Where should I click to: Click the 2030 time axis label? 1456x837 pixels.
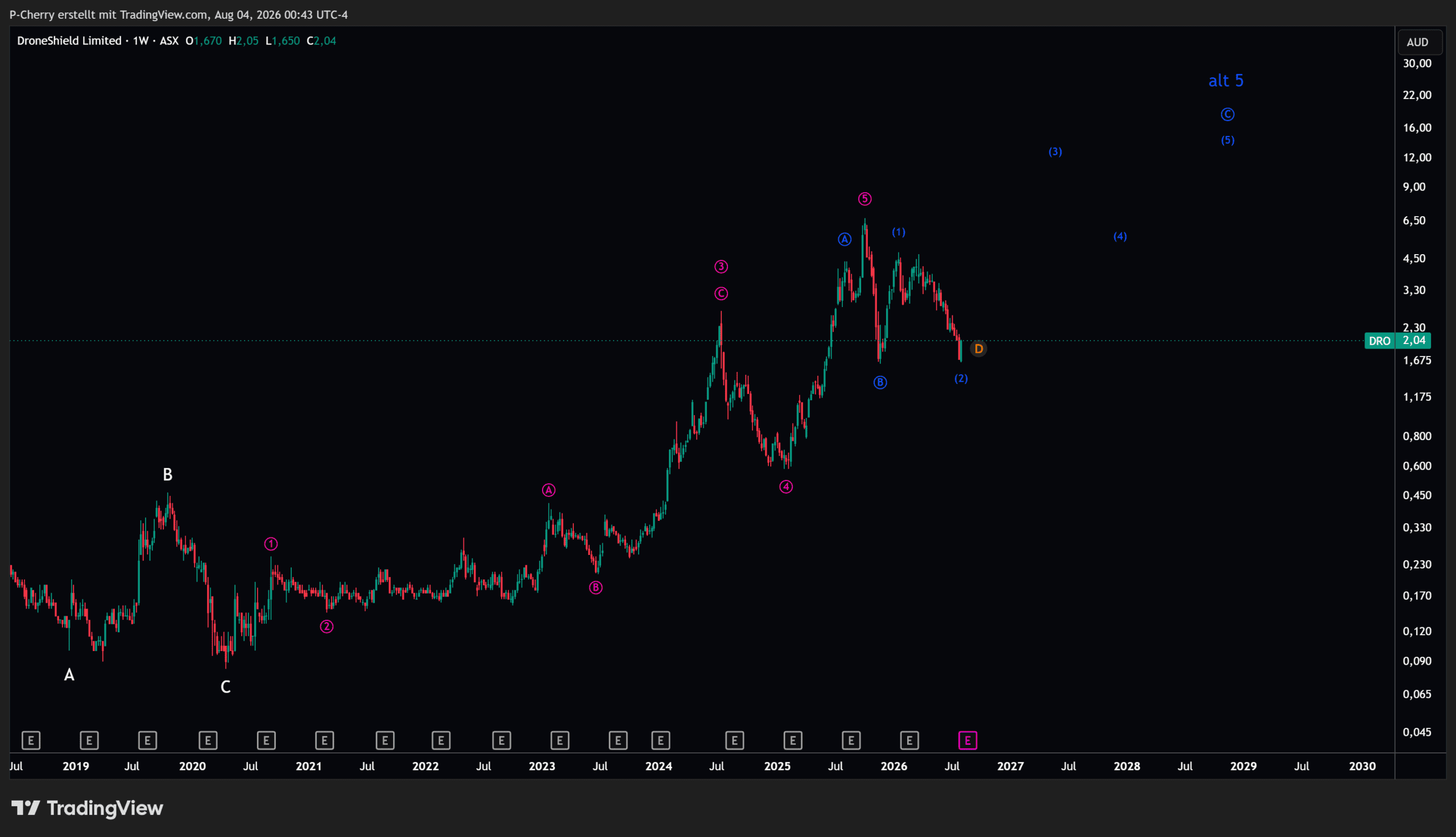tap(1362, 766)
